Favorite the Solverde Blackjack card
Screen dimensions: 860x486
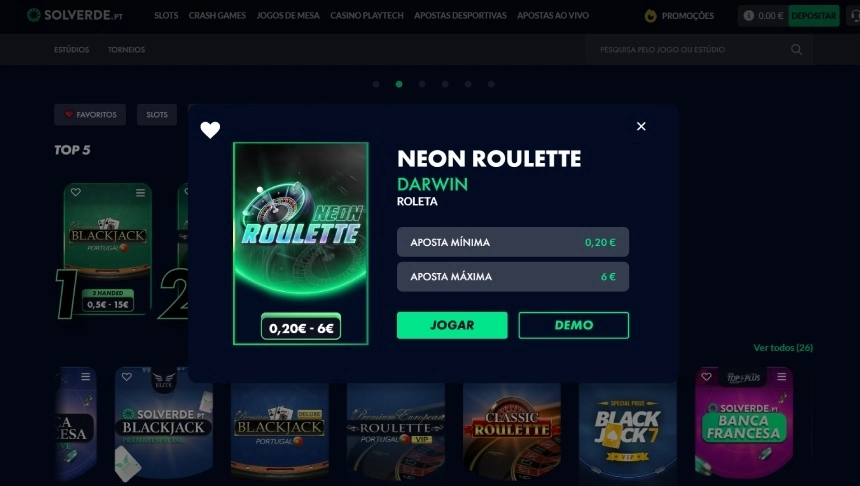(127, 377)
